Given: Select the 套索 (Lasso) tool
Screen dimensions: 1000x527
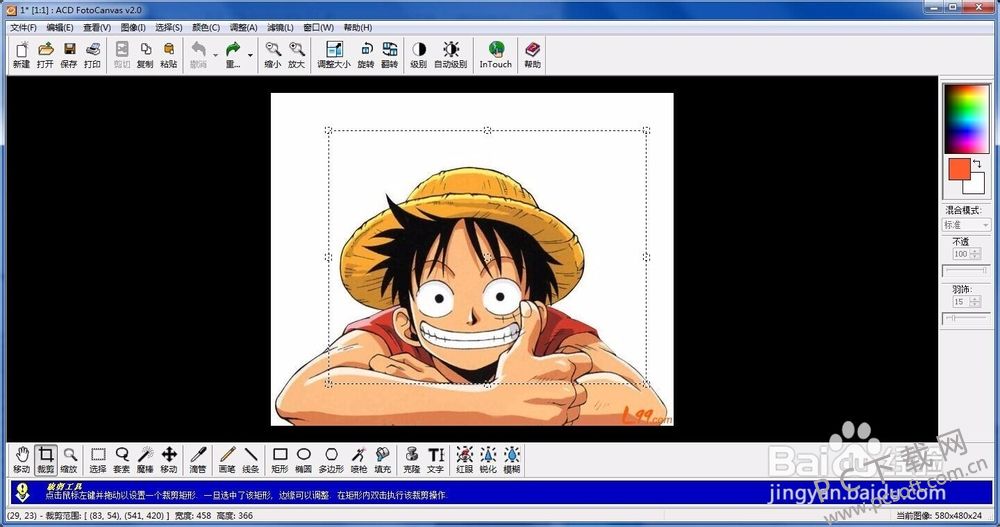Looking at the screenshot, I should pyautogui.click(x=121, y=459).
